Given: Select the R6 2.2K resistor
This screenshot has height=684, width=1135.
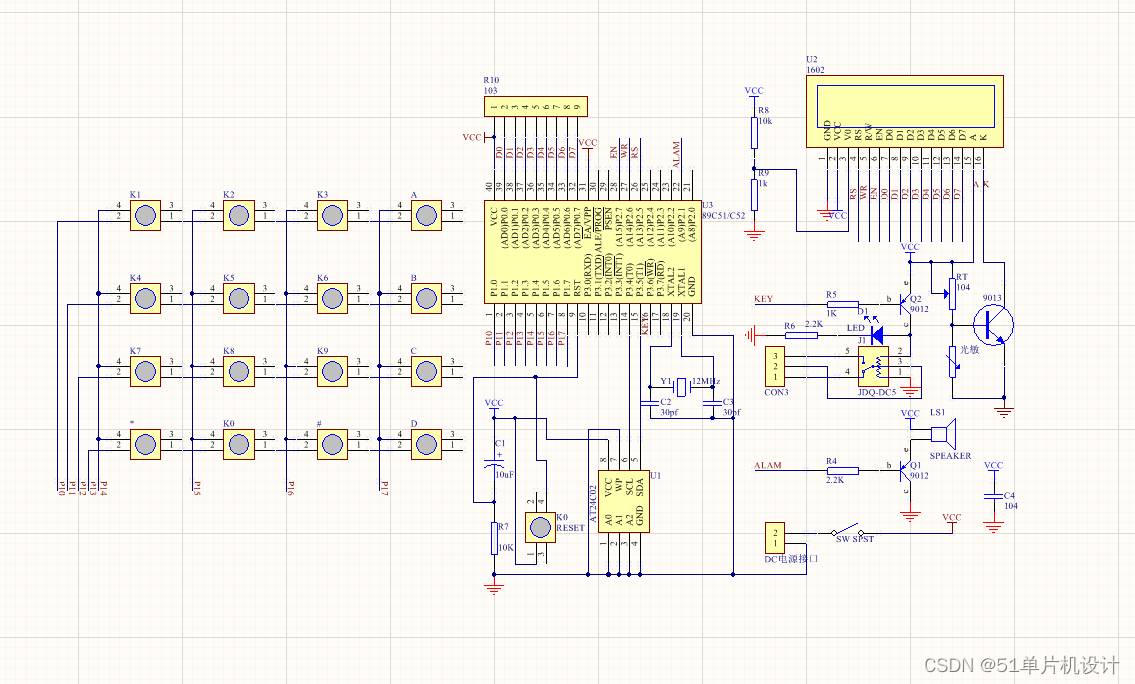Looking at the screenshot, I should point(801,335).
